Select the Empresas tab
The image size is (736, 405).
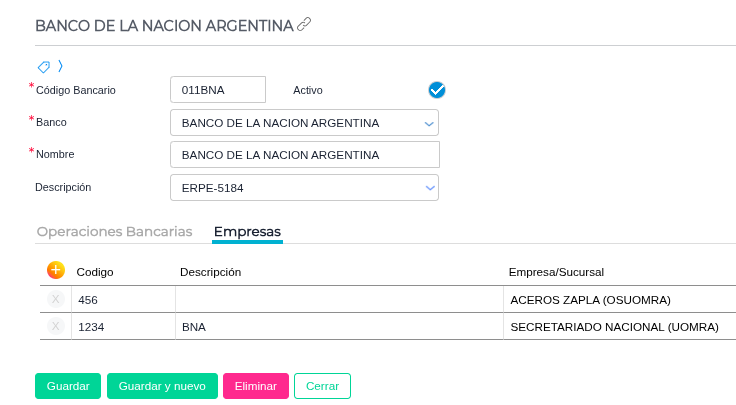click(x=247, y=231)
